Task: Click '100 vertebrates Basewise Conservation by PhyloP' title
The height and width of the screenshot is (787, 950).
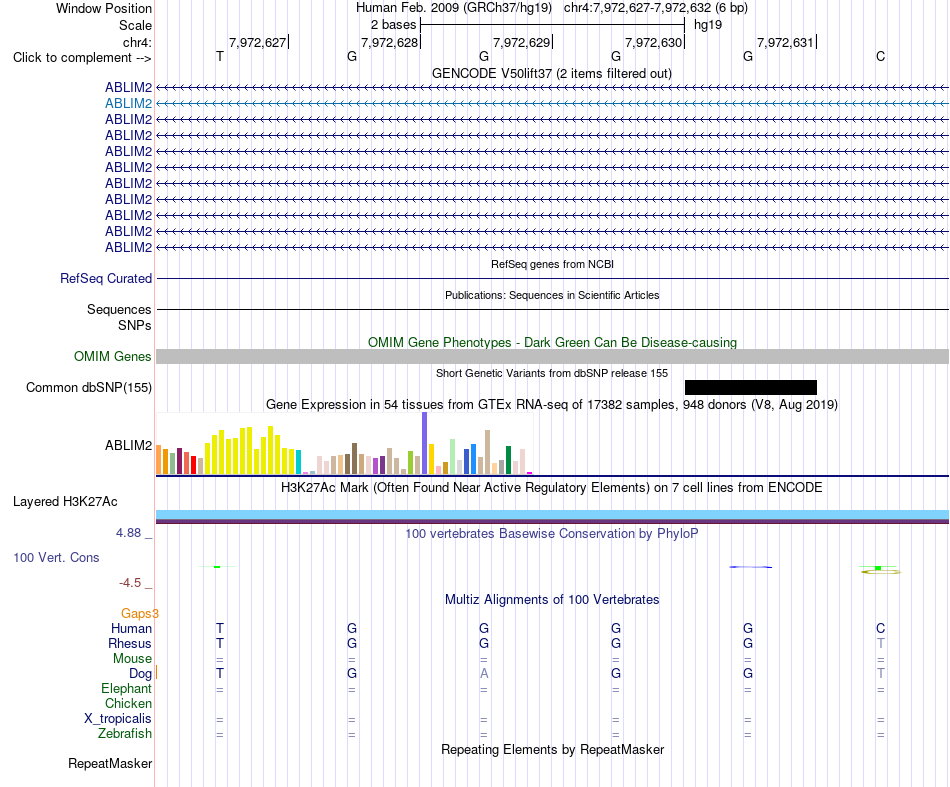Action: click(552, 534)
